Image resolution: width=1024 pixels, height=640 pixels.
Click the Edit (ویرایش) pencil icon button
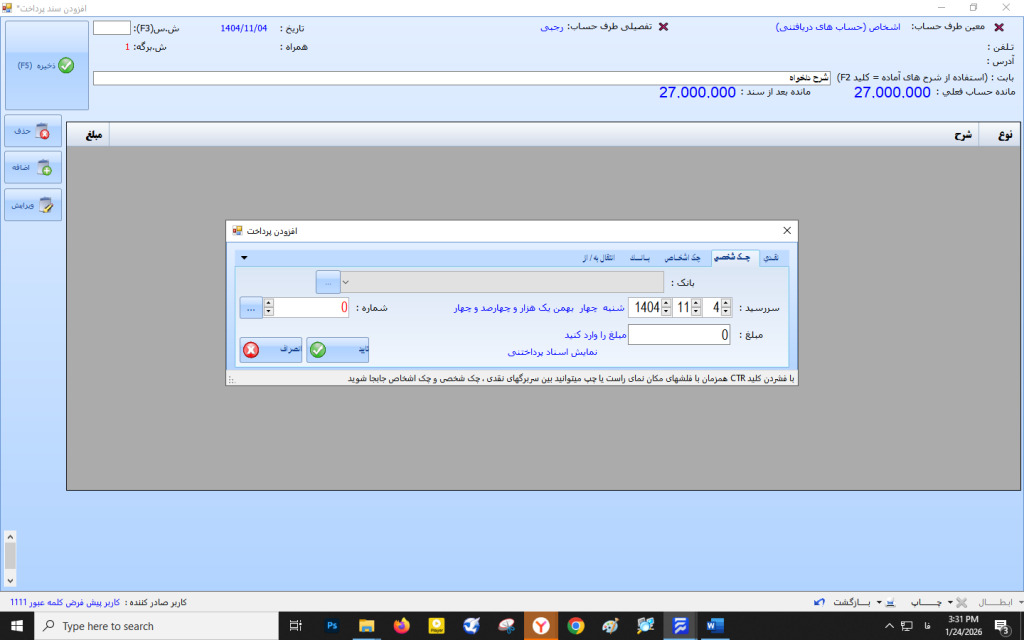pyautogui.click(x=33, y=205)
